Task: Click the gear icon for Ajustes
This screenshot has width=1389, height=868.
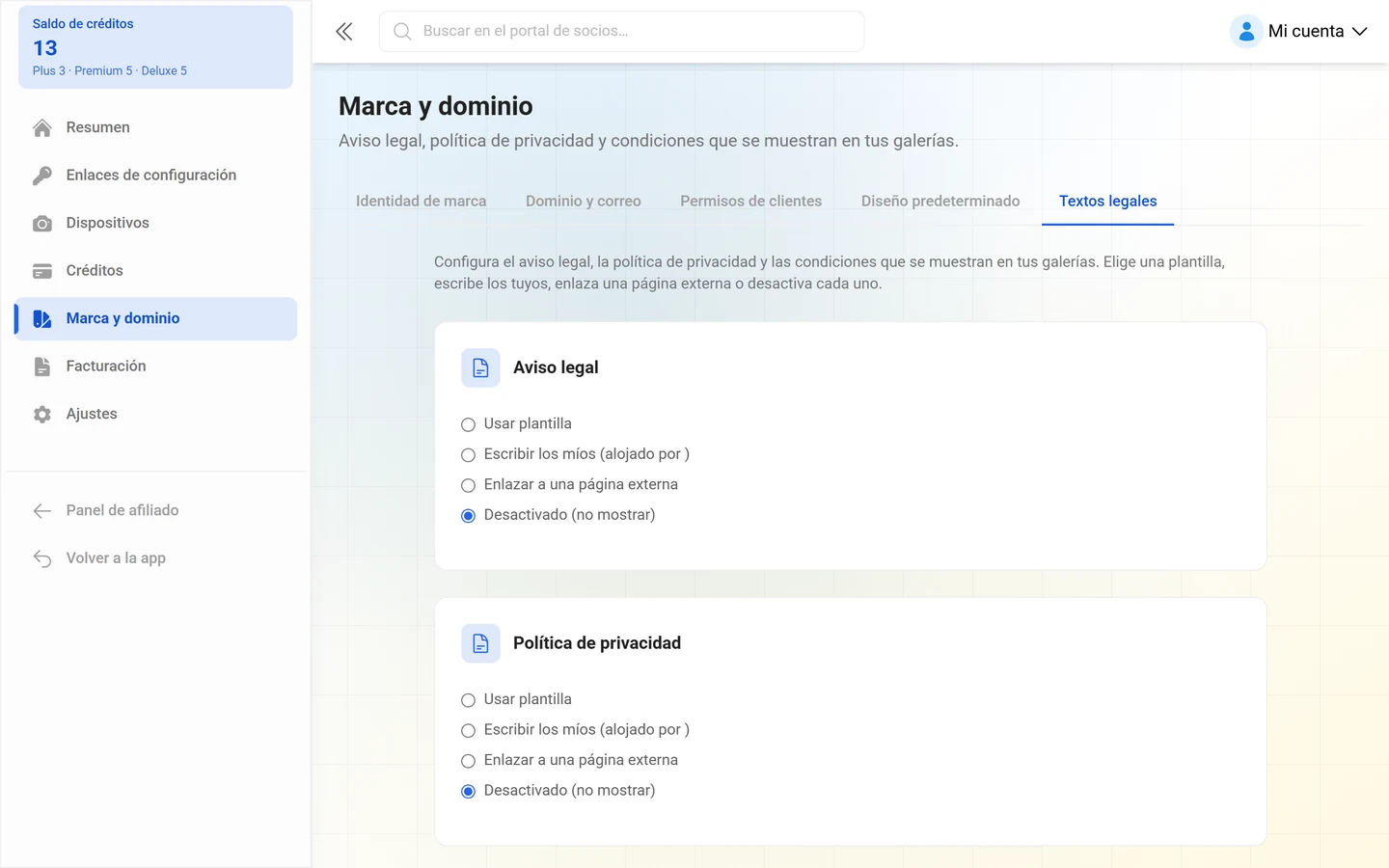Action: 42,414
